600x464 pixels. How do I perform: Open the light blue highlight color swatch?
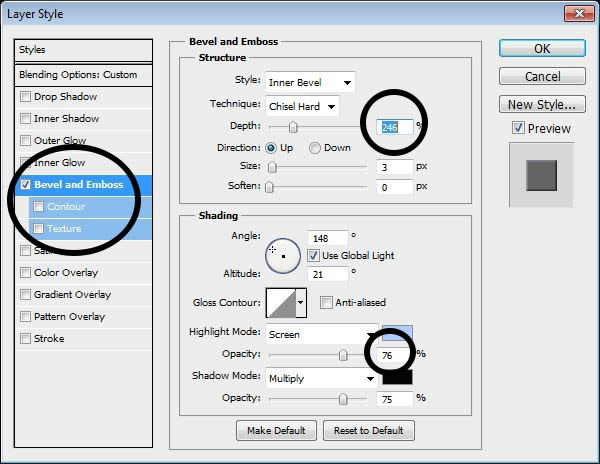click(398, 334)
